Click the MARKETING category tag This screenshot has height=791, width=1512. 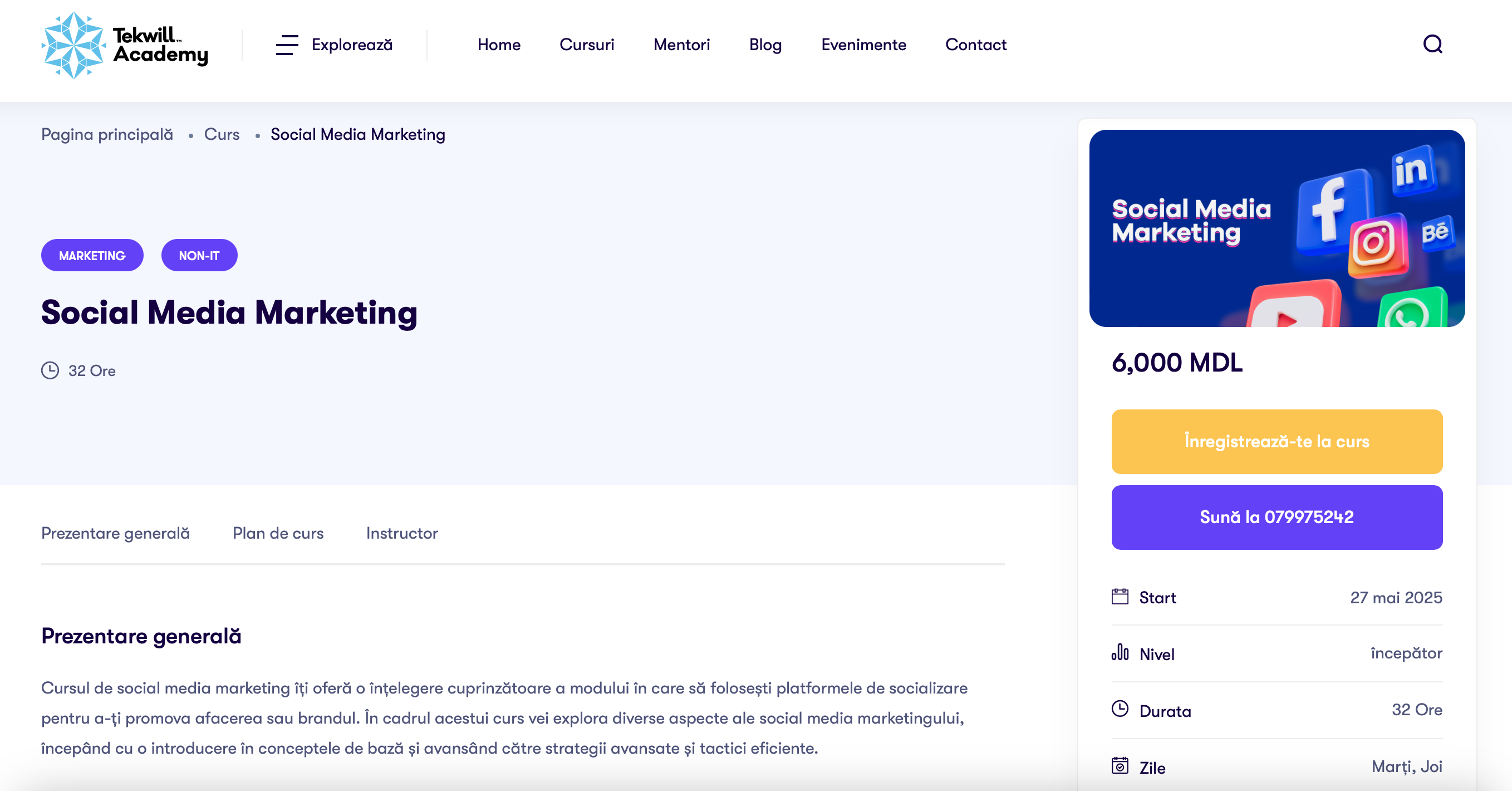point(92,256)
